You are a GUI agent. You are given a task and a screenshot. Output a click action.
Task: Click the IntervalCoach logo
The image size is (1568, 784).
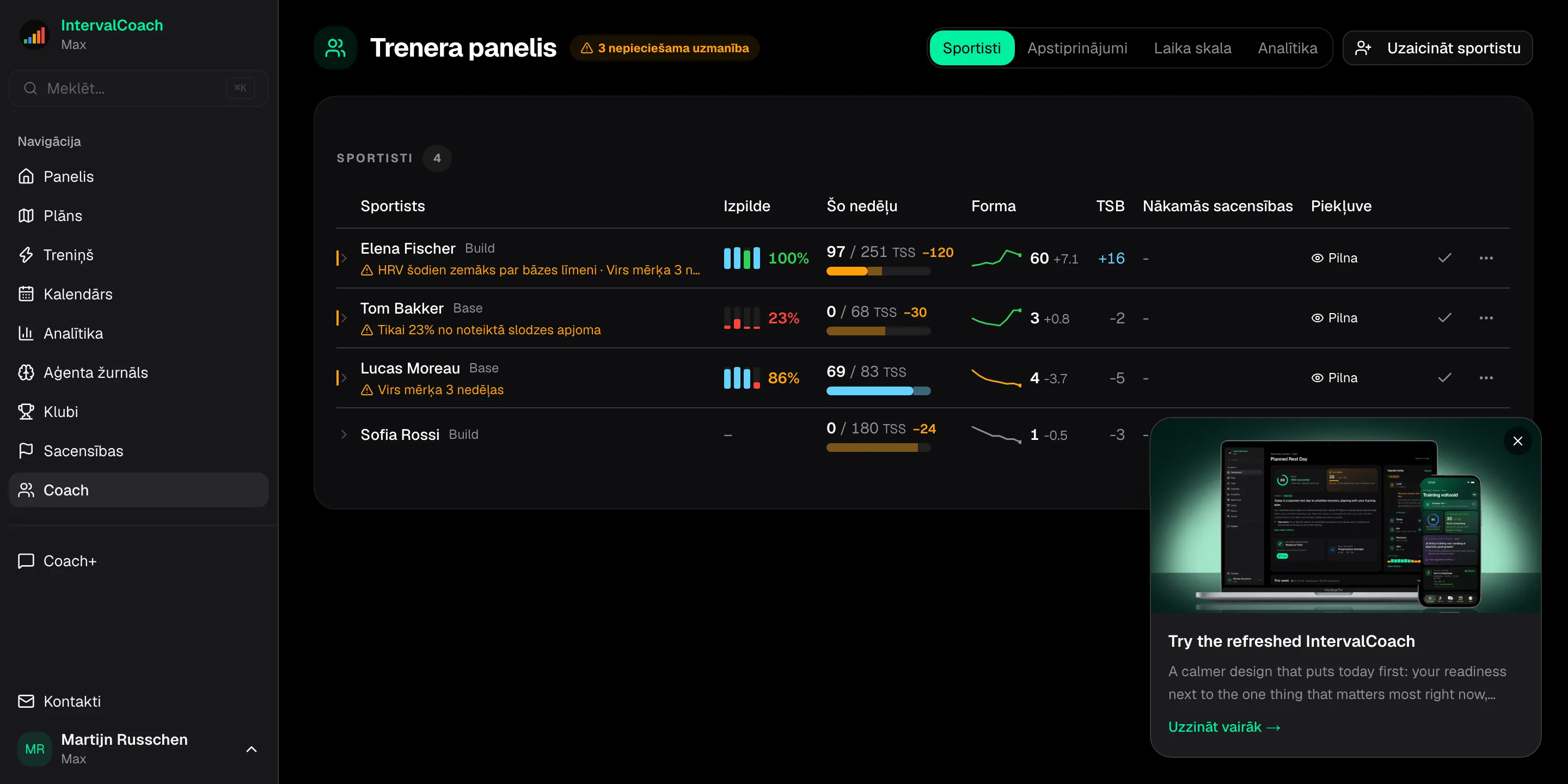tap(34, 35)
